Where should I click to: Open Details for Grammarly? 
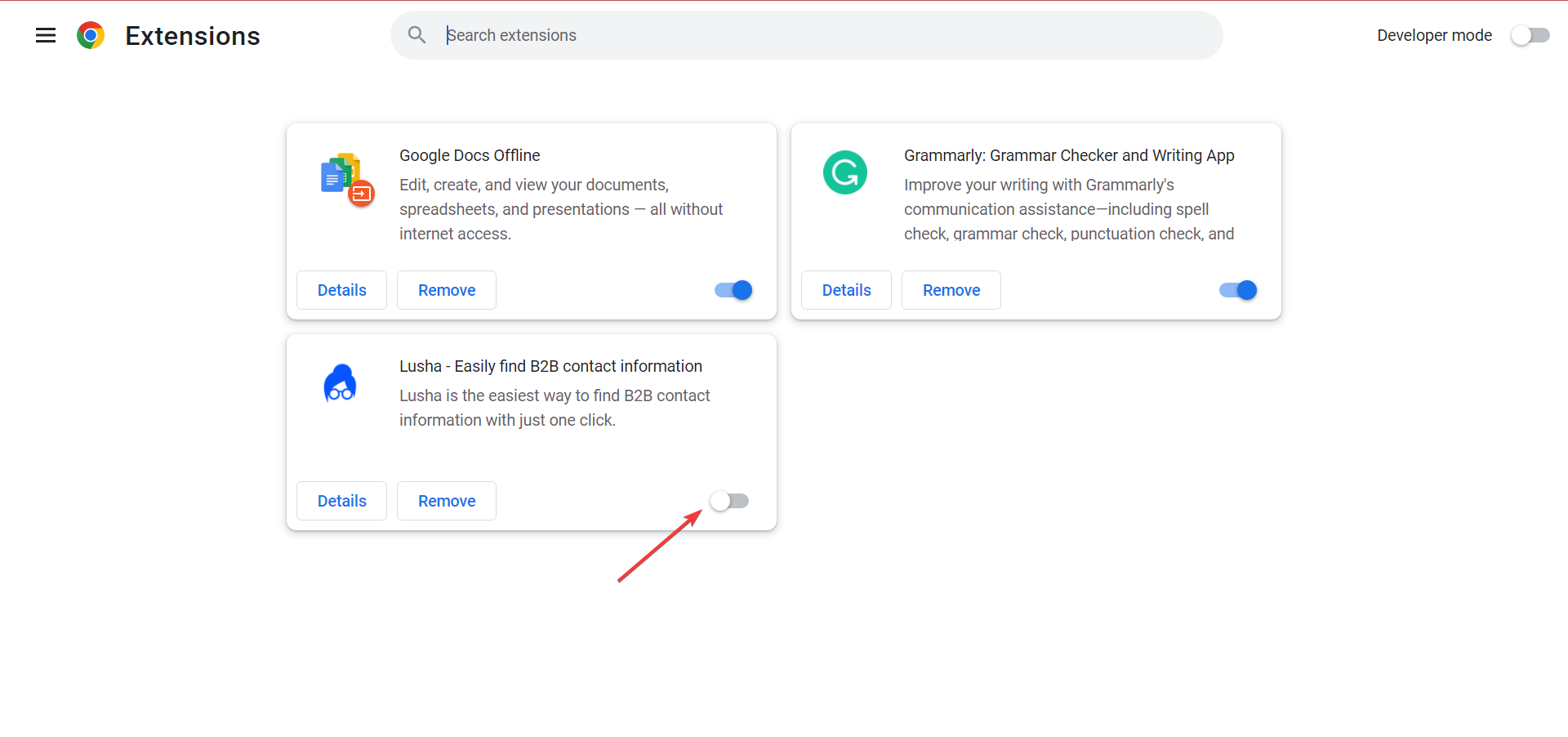coord(846,290)
